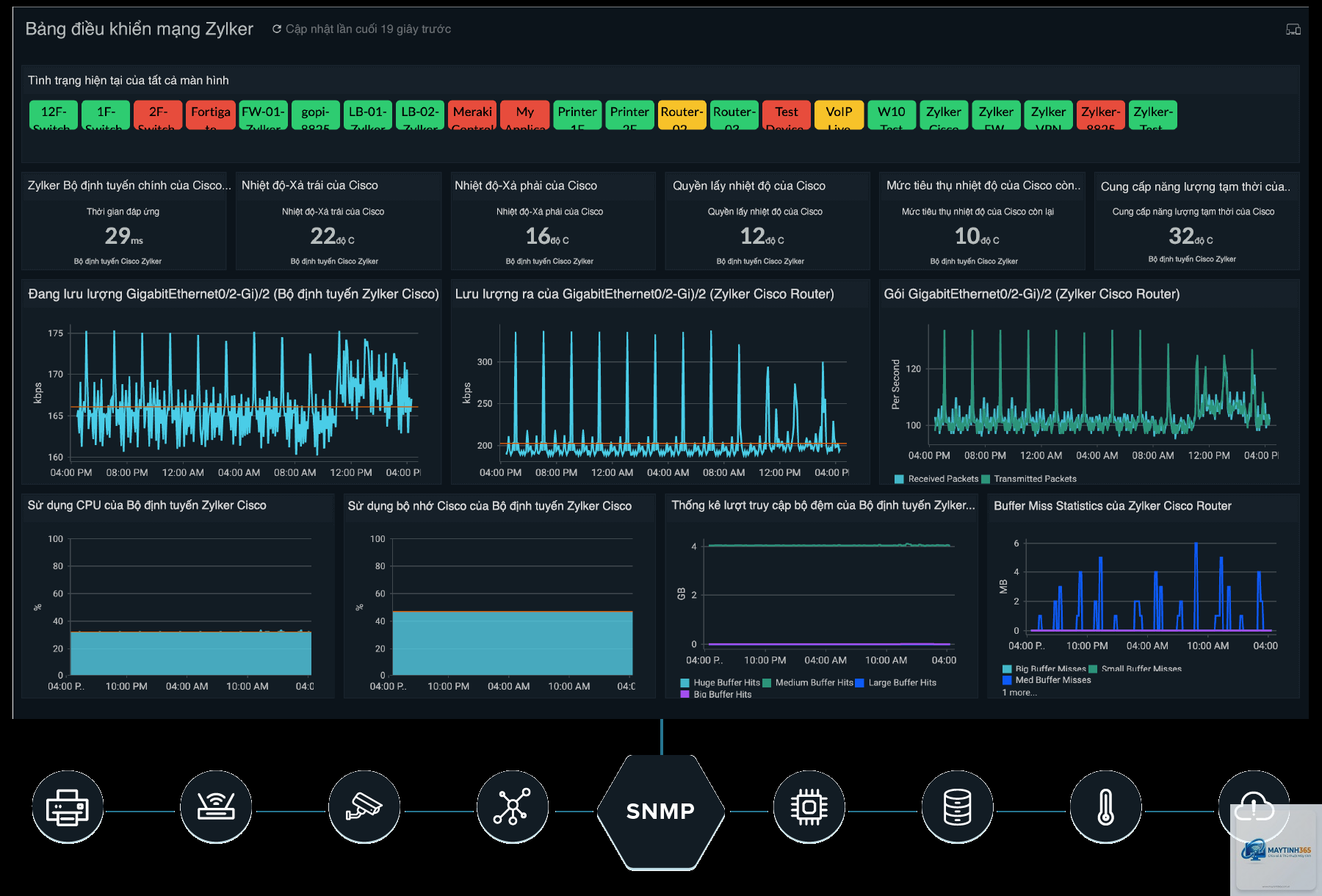Toggle Med Buffer Misses legend entry
Image resolution: width=1322 pixels, height=896 pixels.
click(x=1047, y=680)
